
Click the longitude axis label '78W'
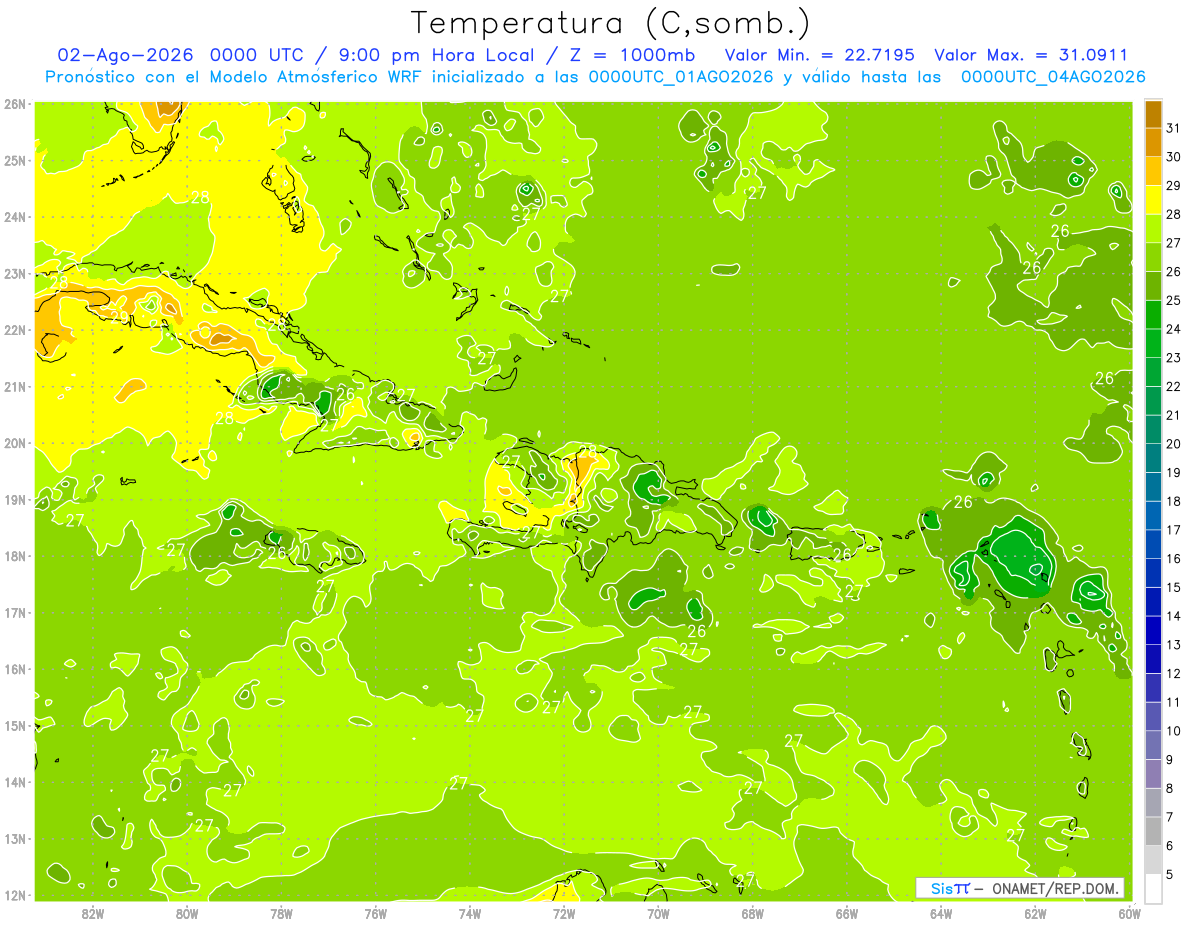(x=281, y=913)
